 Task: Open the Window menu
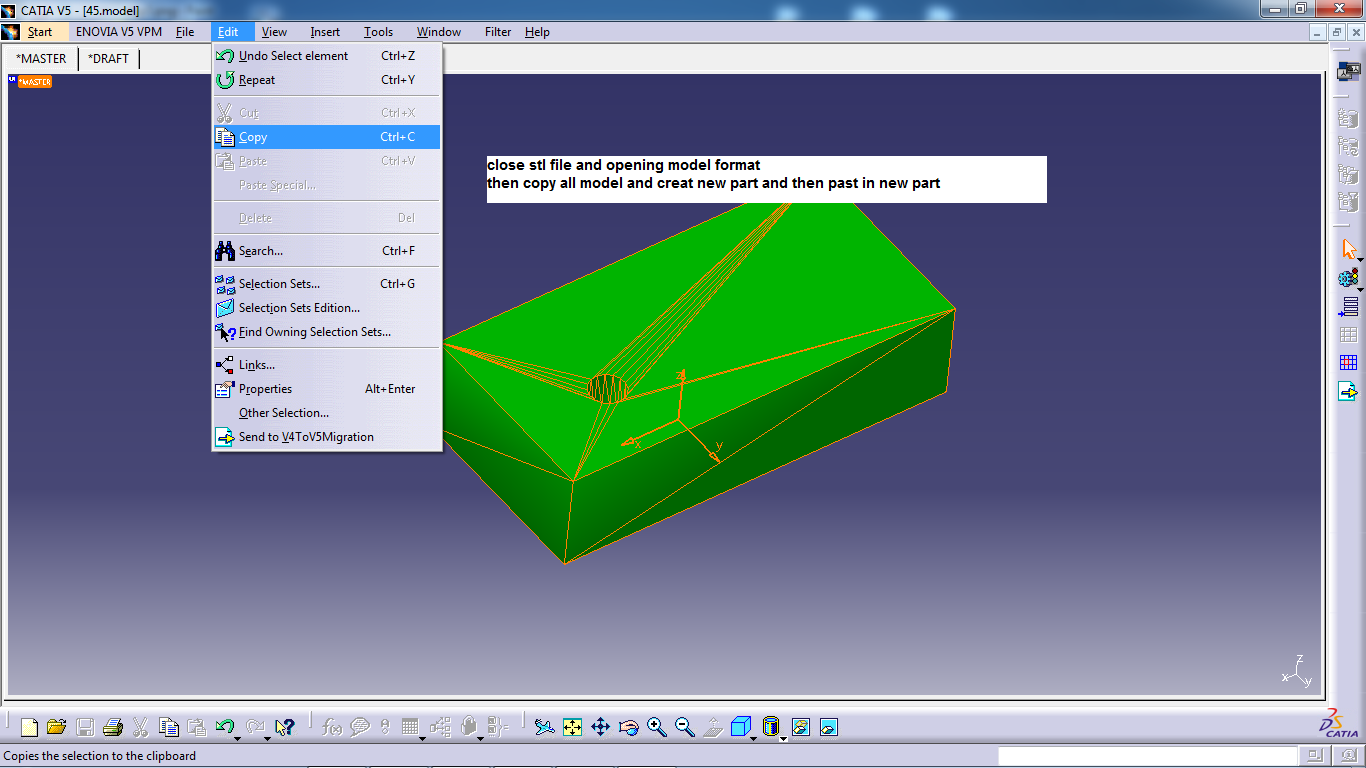439,32
